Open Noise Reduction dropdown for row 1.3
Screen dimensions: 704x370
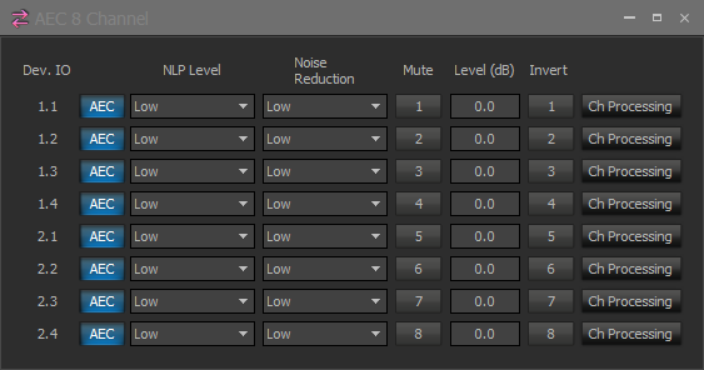click(325, 171)
